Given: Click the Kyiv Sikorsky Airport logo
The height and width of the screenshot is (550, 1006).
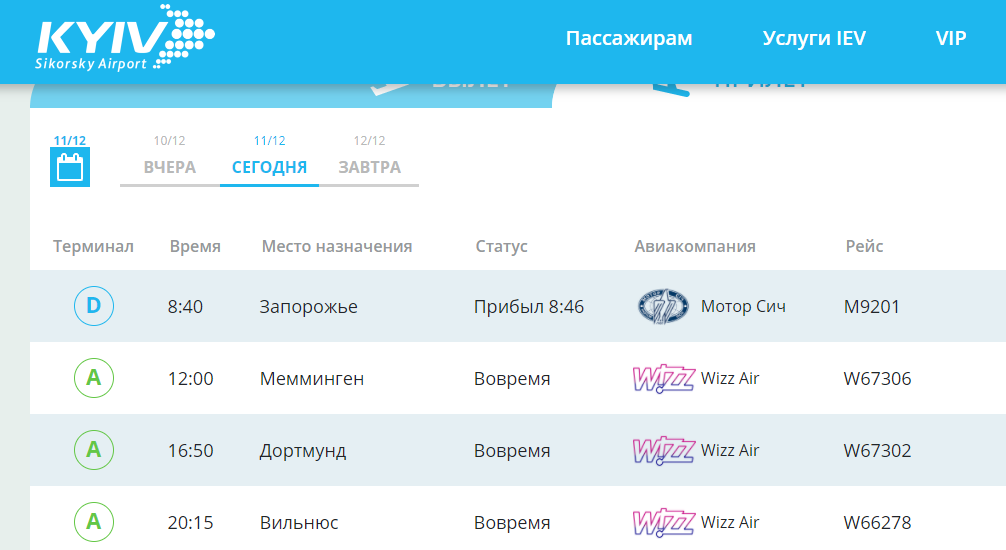Looking at the screenshot, I should [x=125, y=37].
